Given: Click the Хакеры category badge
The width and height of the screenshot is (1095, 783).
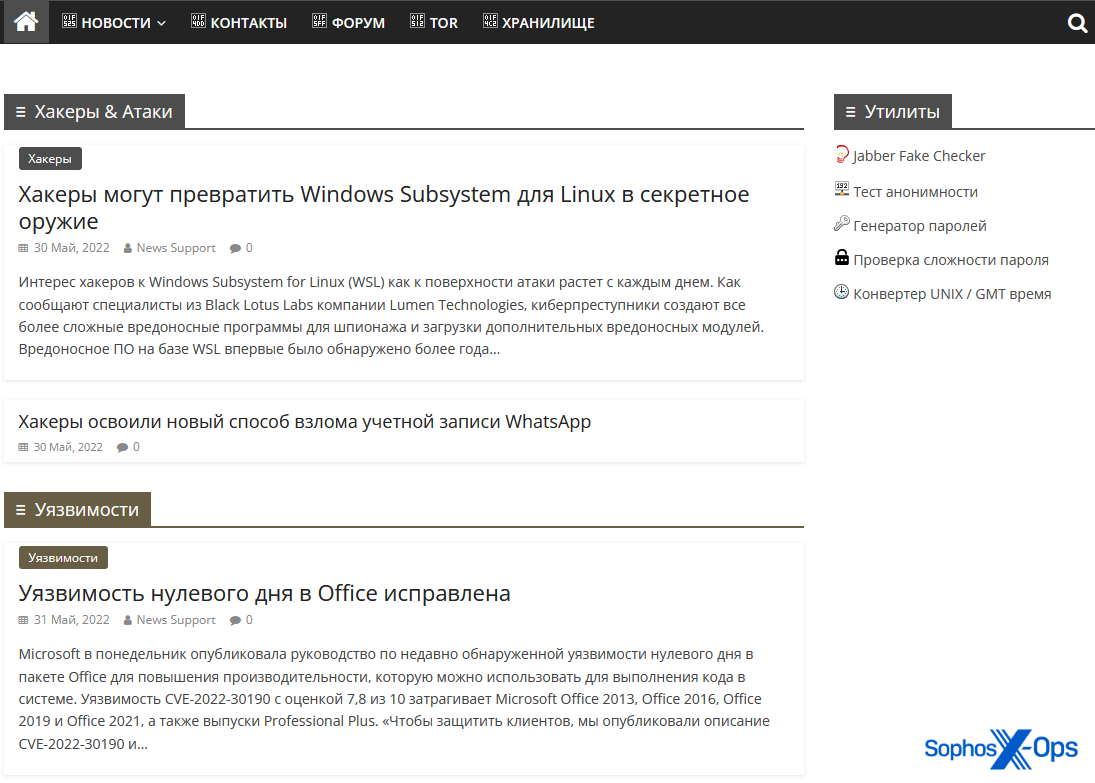Looking at the screenshot, I should (x=49, y=158).
